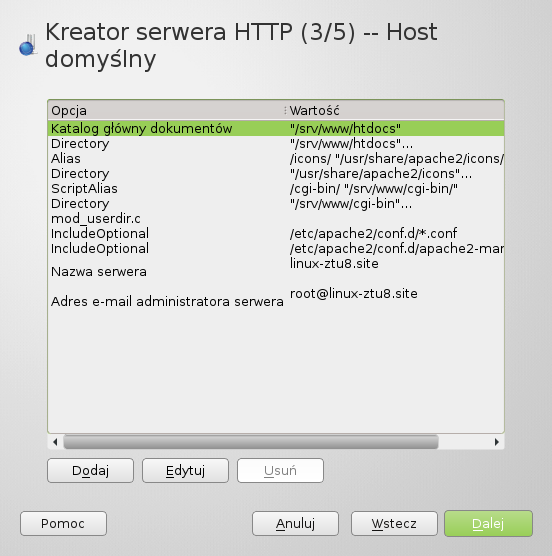Select the mod_userdir.c row

276,218
